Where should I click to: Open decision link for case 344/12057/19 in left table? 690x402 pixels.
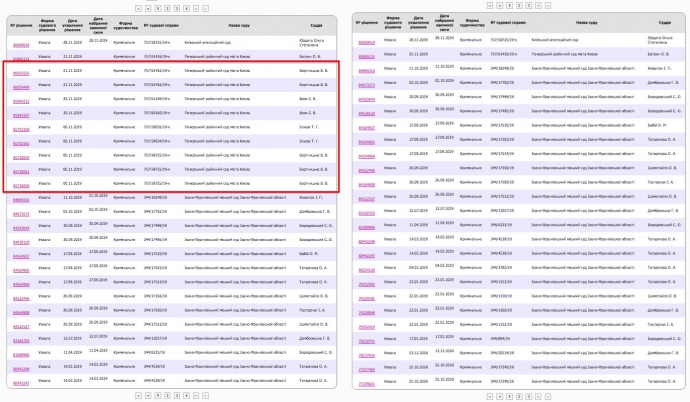click(20, 340)
